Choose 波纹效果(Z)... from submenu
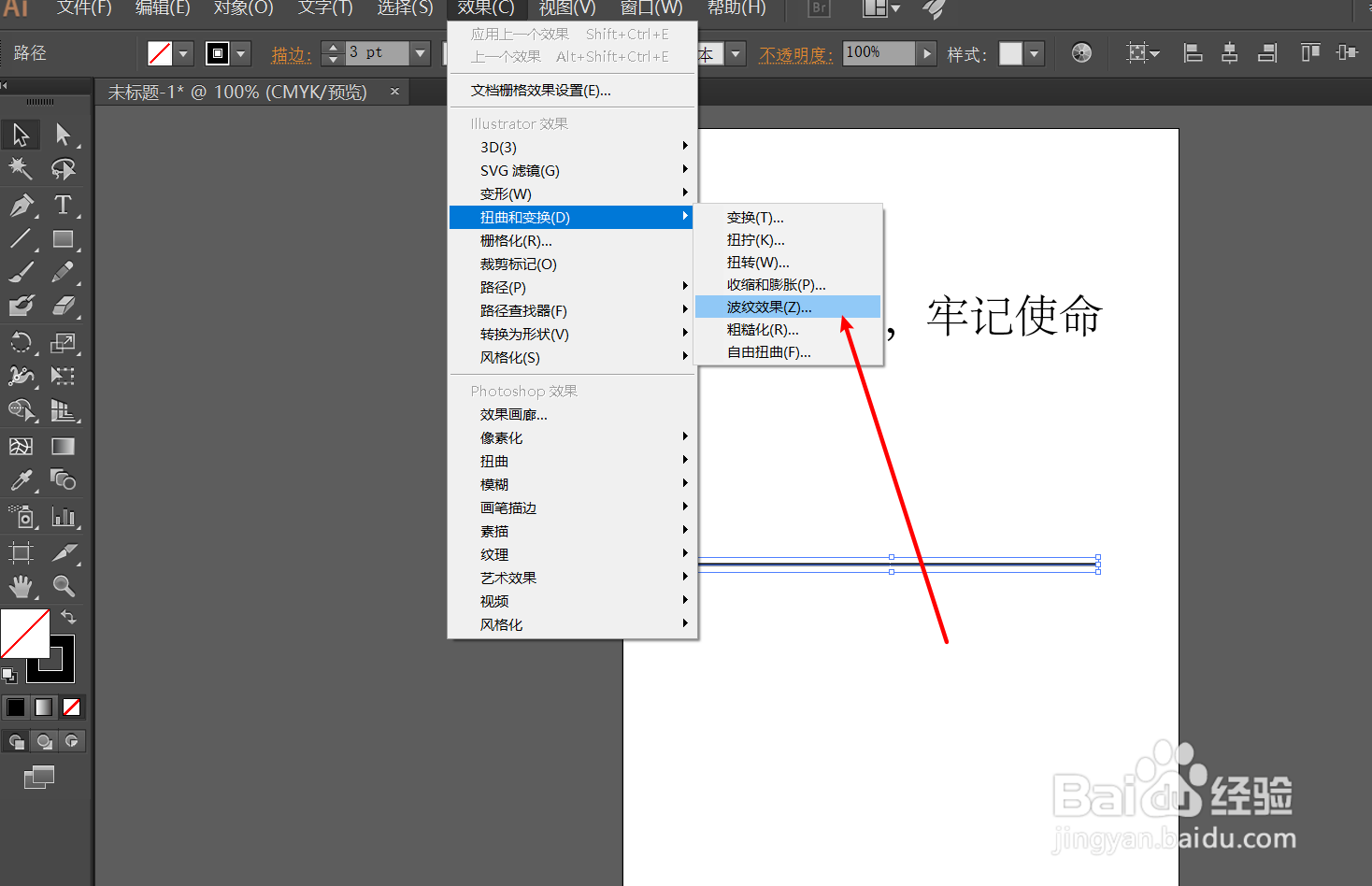The image size is (1372, 886). 788,307
